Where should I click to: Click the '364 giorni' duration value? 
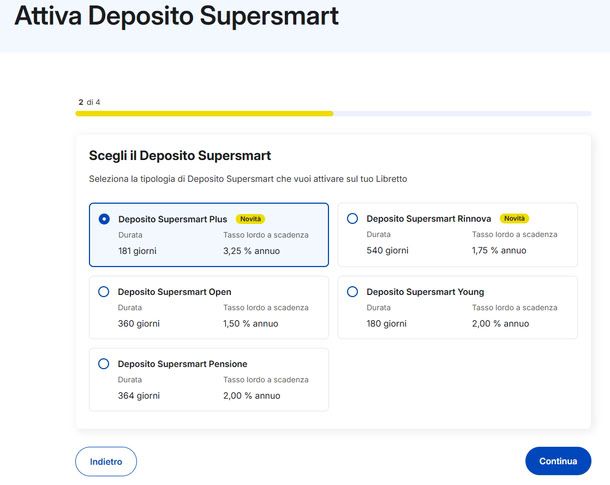coord(139,396)
